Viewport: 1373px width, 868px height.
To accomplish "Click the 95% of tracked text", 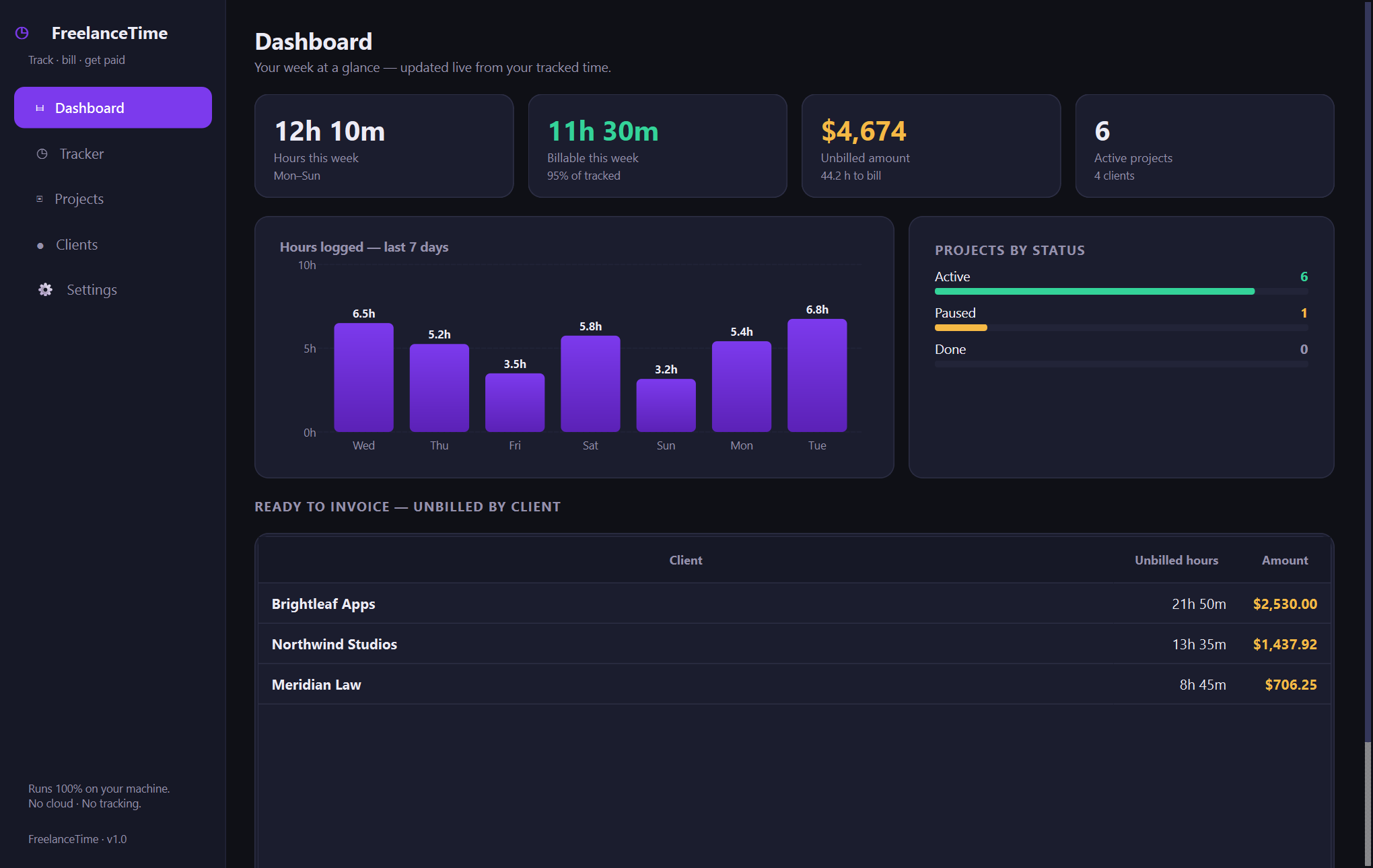I will 584,176.
